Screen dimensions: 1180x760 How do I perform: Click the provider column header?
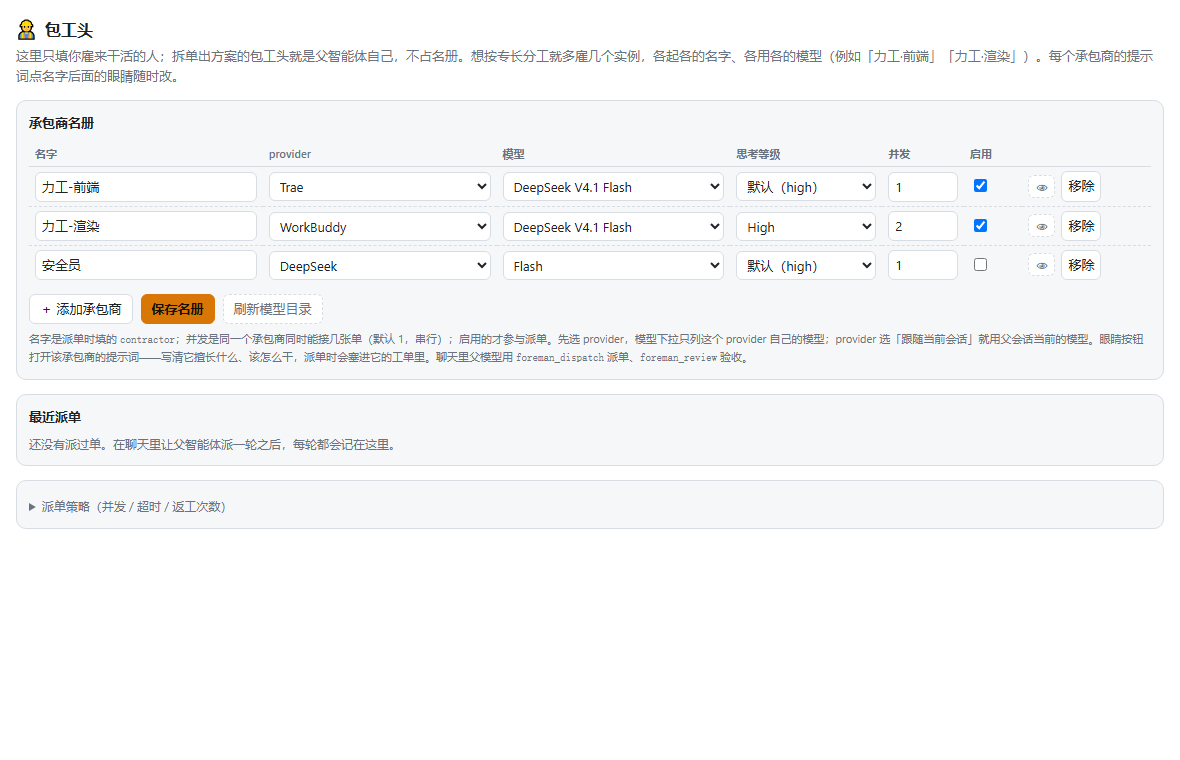(x=290, y=154)
